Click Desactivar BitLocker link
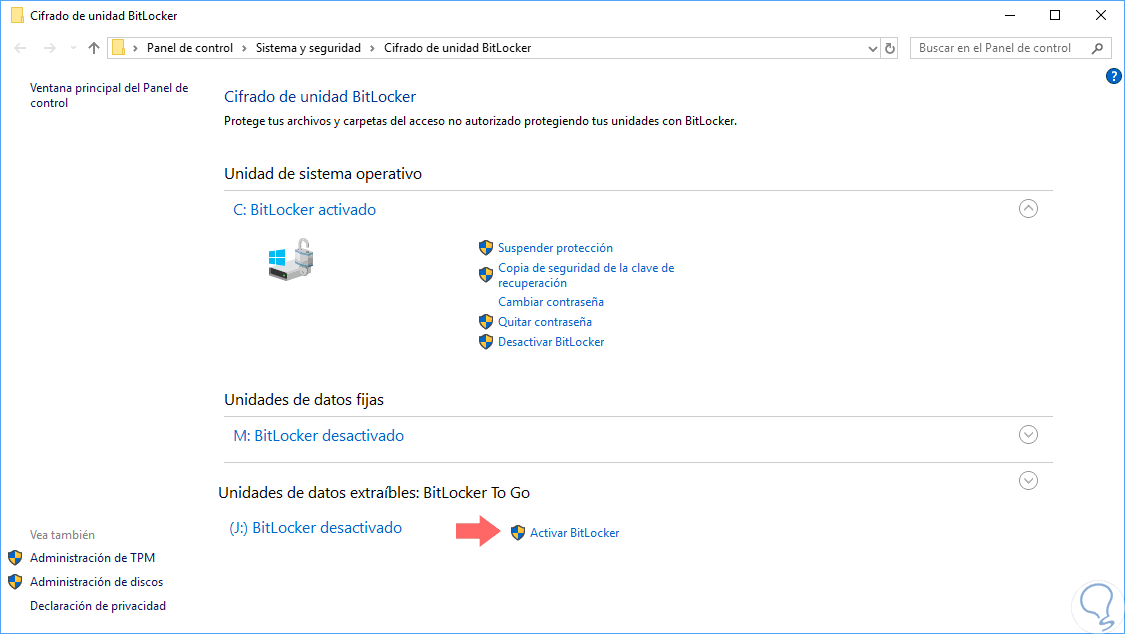Viewport: 1125px width, 634px height. pos(551,341)
